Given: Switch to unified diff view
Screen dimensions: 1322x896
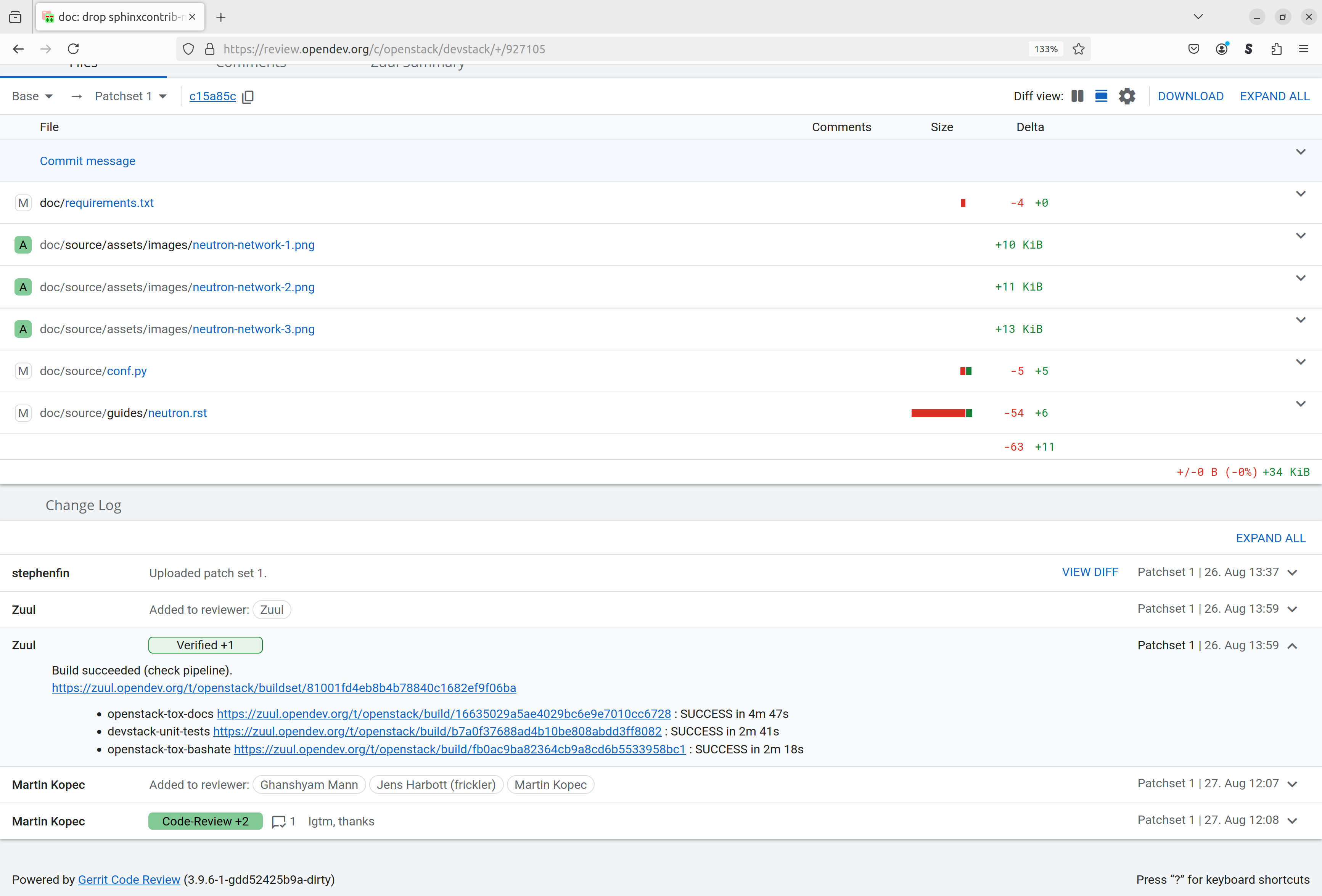Looking at the screenshot, I should 1101,96.
